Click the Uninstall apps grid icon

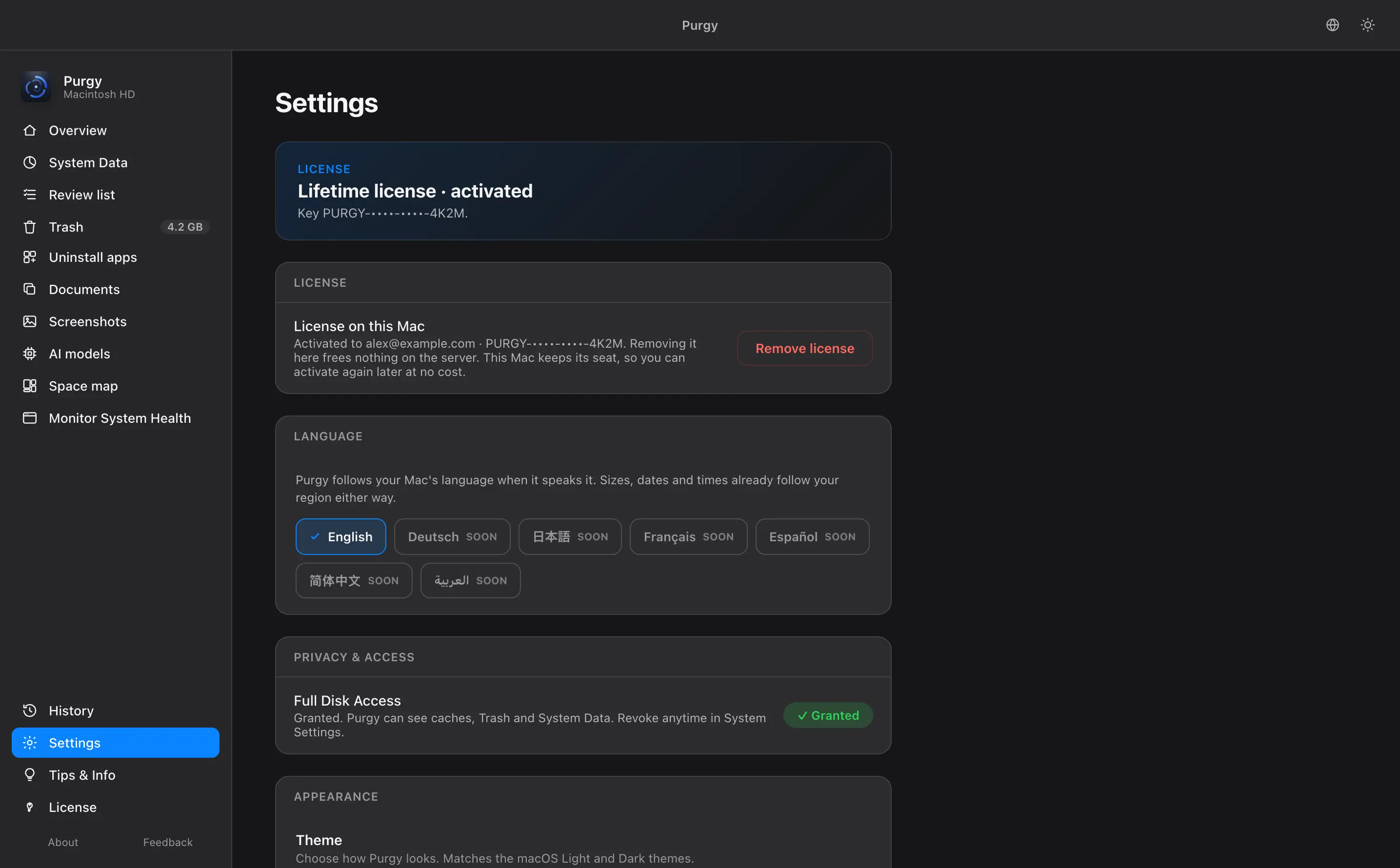(x=30, y=256)
